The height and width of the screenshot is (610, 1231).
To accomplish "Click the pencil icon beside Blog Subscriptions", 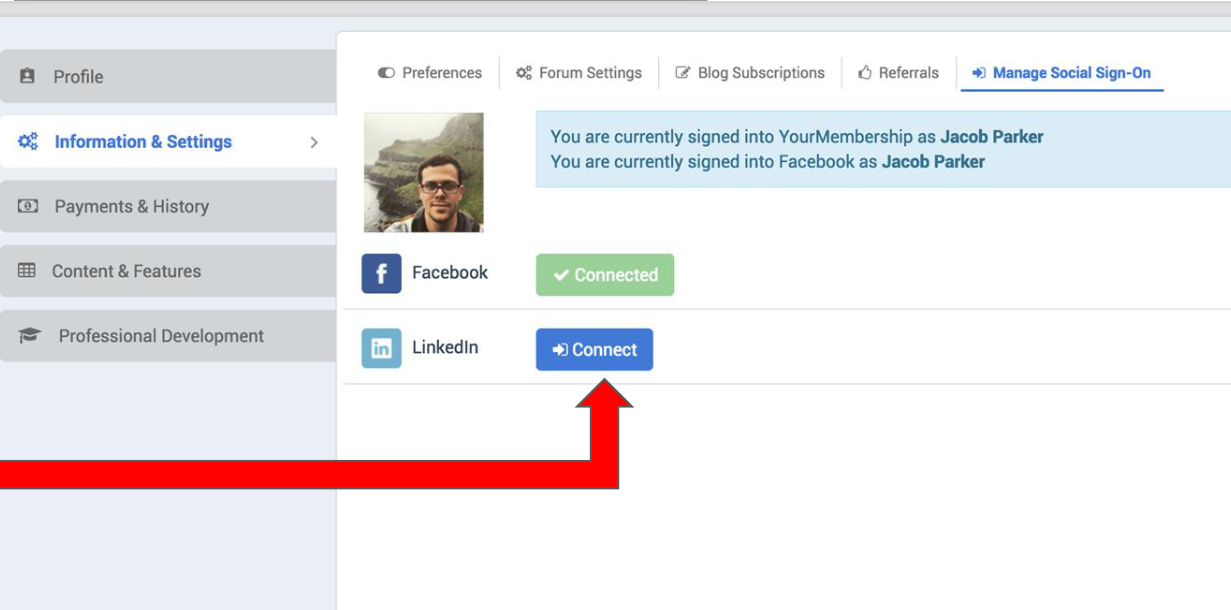I will point(683,73).
